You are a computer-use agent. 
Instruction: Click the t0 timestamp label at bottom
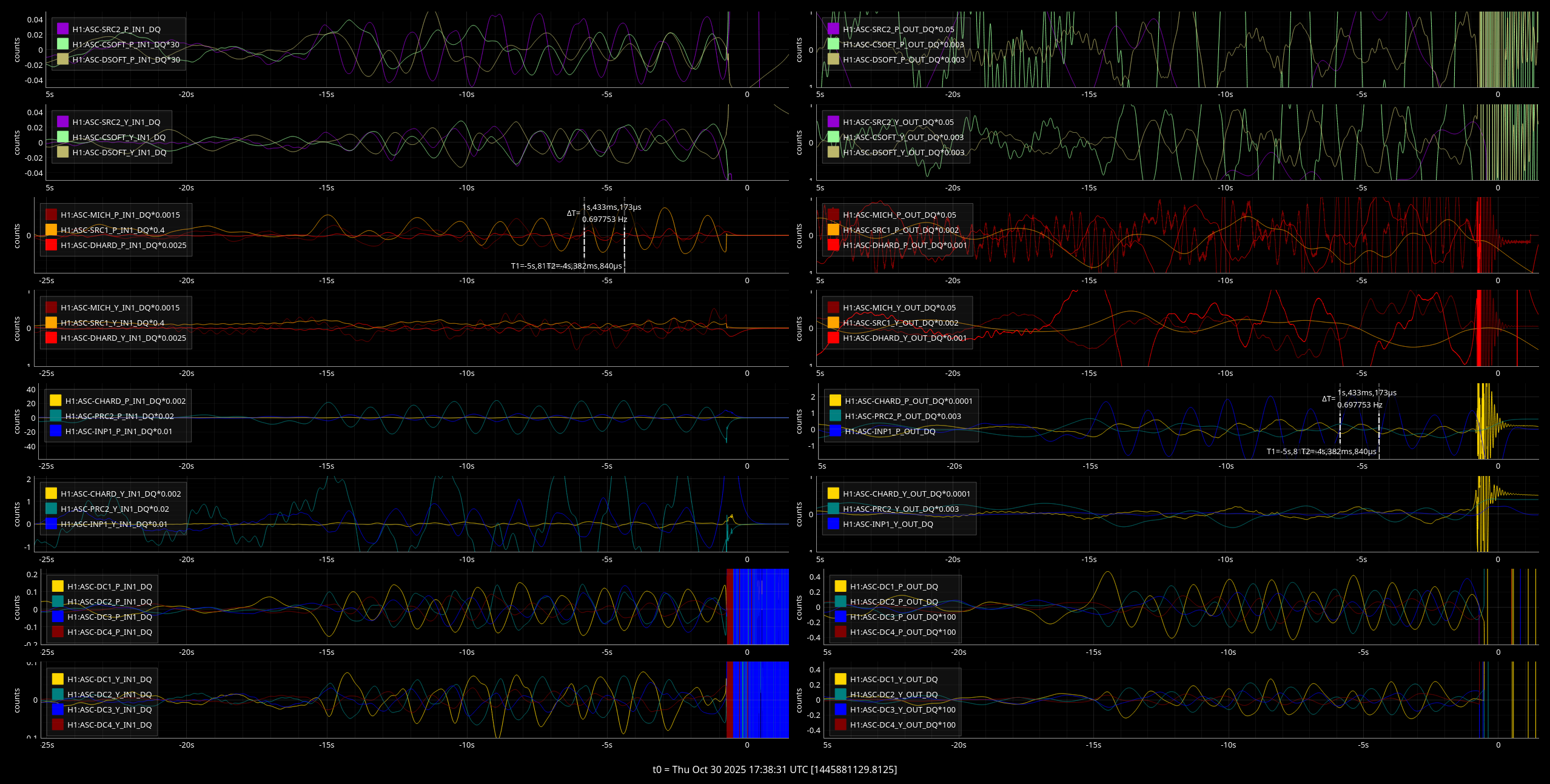click(774, 769)
